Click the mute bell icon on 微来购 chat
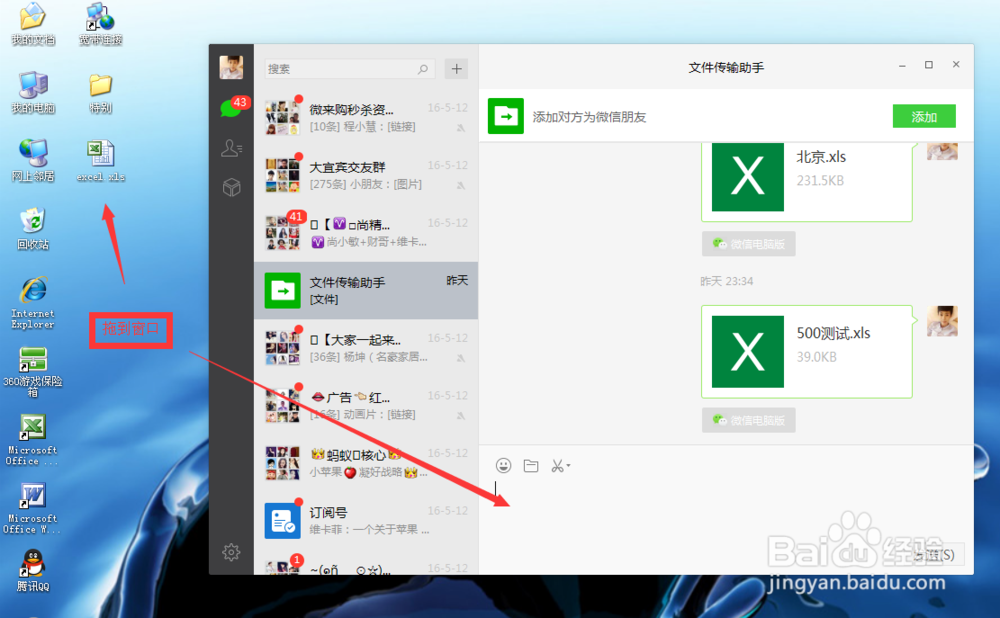The image size is (1000, 618). 460,128
